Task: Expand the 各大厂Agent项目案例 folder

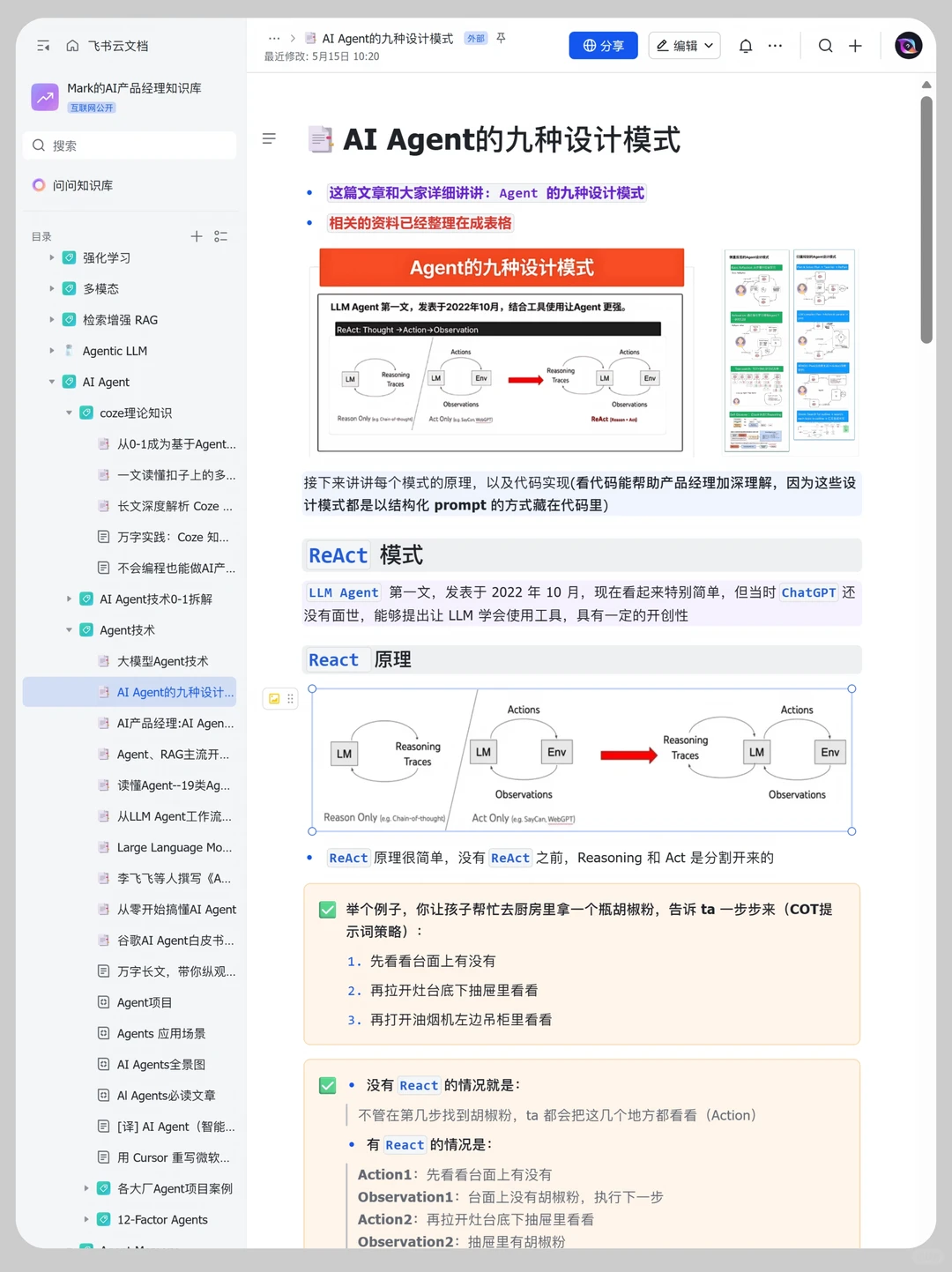Action: (86, 1188)
